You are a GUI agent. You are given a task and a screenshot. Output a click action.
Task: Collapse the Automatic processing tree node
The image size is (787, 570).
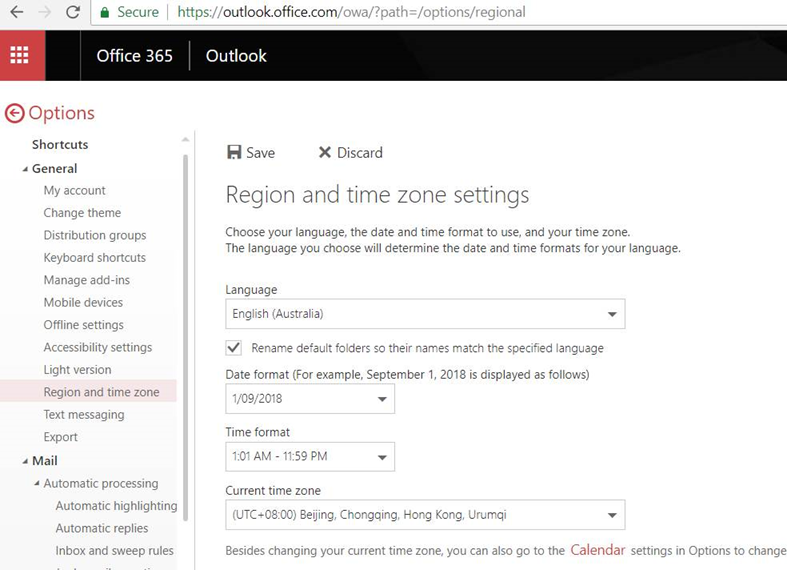(x=37, y=484)
